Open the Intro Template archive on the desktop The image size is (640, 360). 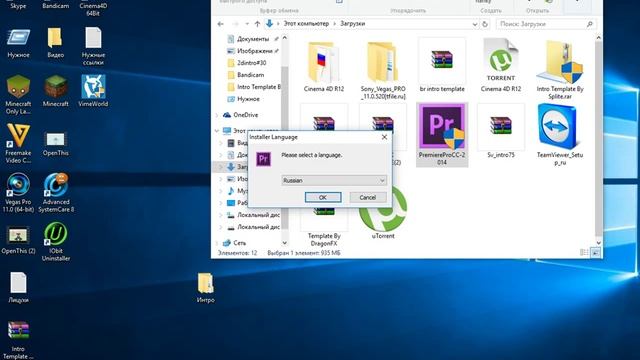[x=18, y=340]
